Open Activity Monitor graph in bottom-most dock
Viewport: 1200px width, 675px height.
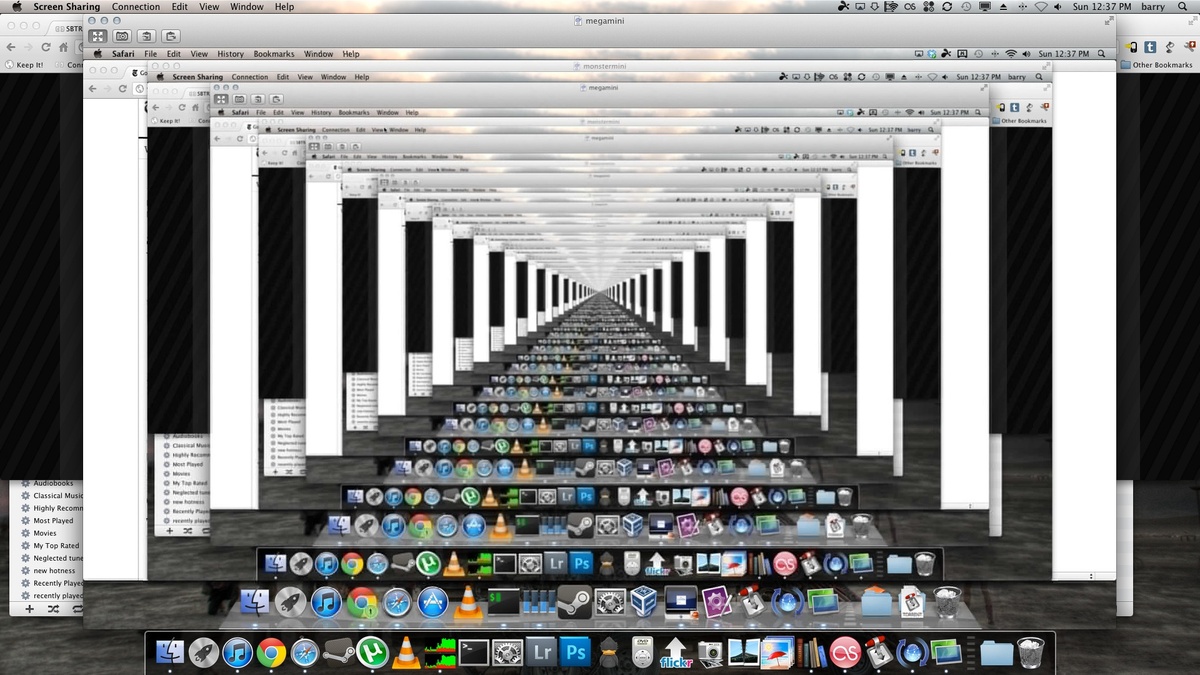(x=439, y=653)
